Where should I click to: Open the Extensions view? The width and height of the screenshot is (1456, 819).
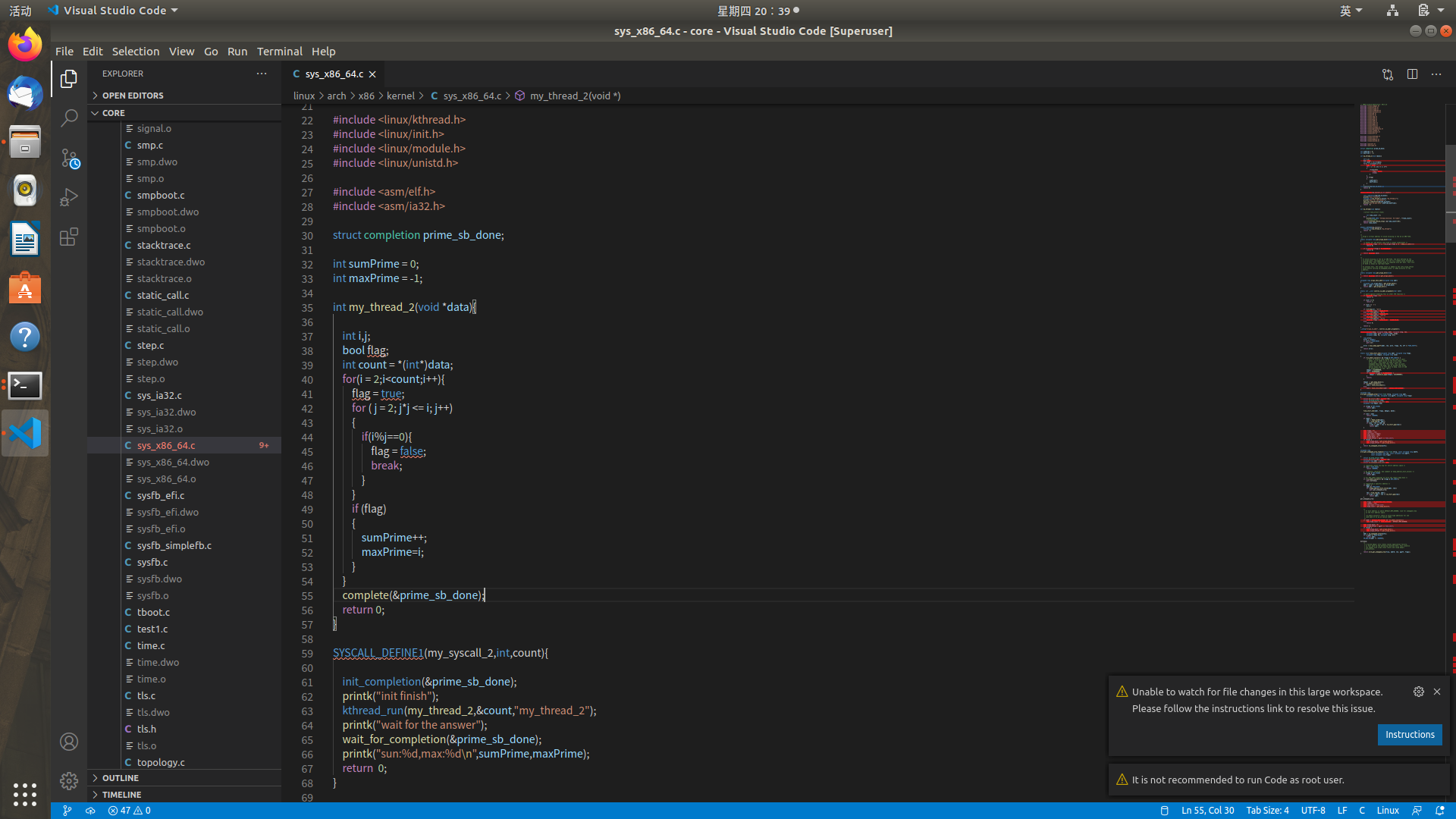tap(69, 237)
